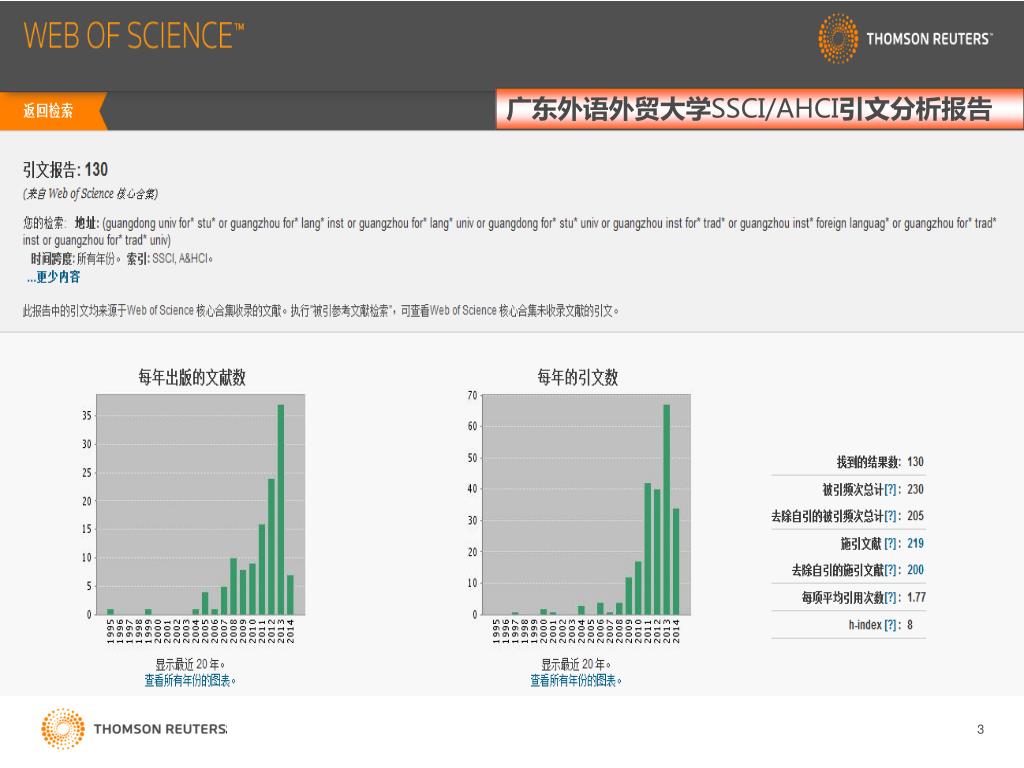Click the 找到的结果数 value 130
1024x768 pixels.
pyautogui.click(x=916, y=462)
